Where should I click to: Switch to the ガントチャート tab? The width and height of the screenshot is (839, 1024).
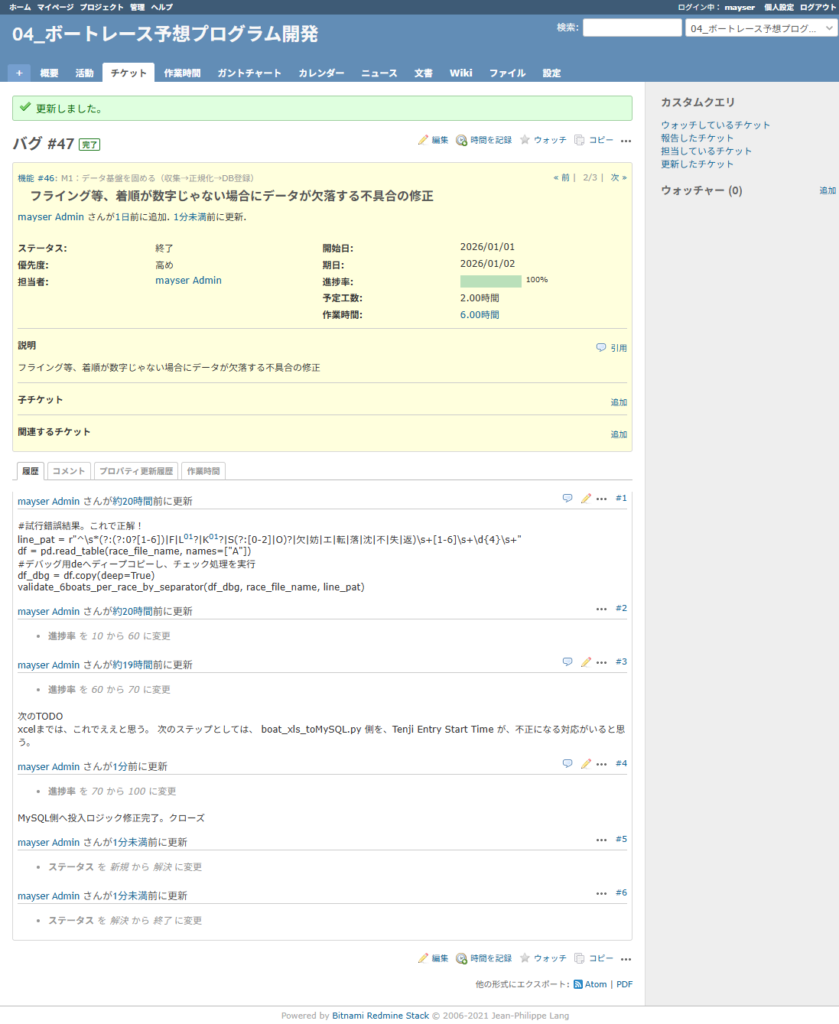pyautogui.click(x=249, y=73)
